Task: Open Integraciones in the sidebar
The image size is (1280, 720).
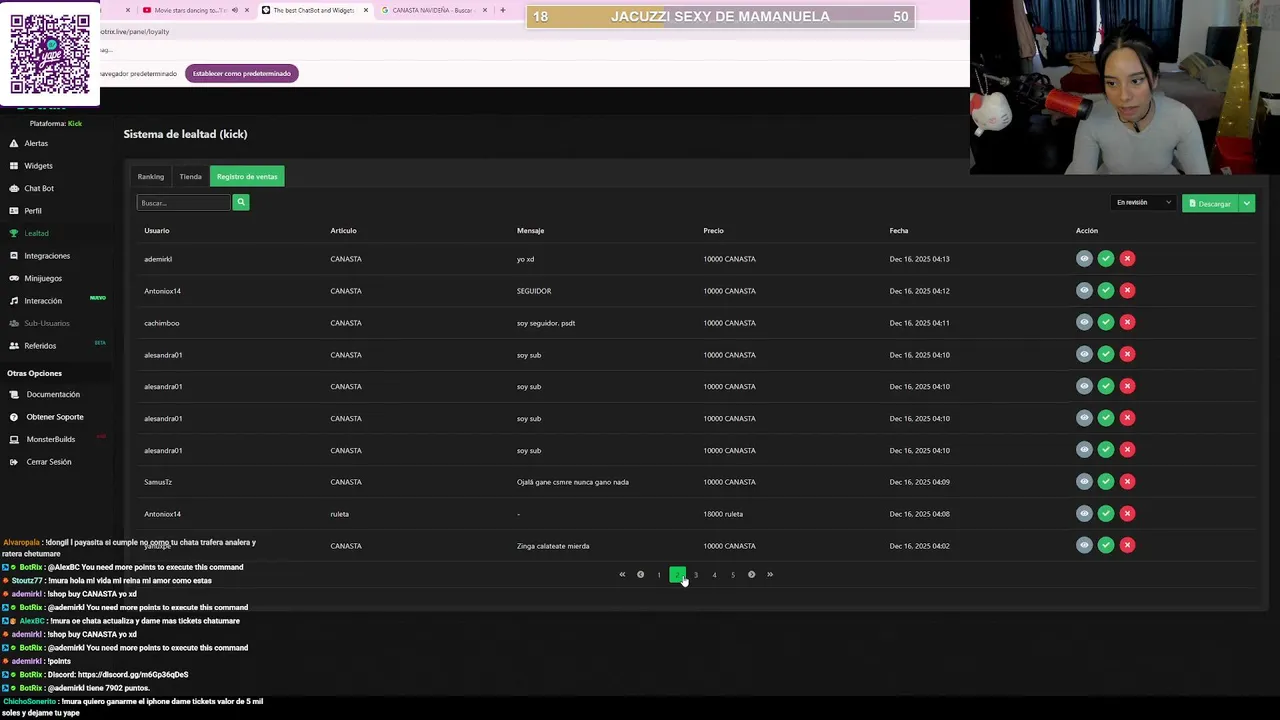Action: click(47, 256)
